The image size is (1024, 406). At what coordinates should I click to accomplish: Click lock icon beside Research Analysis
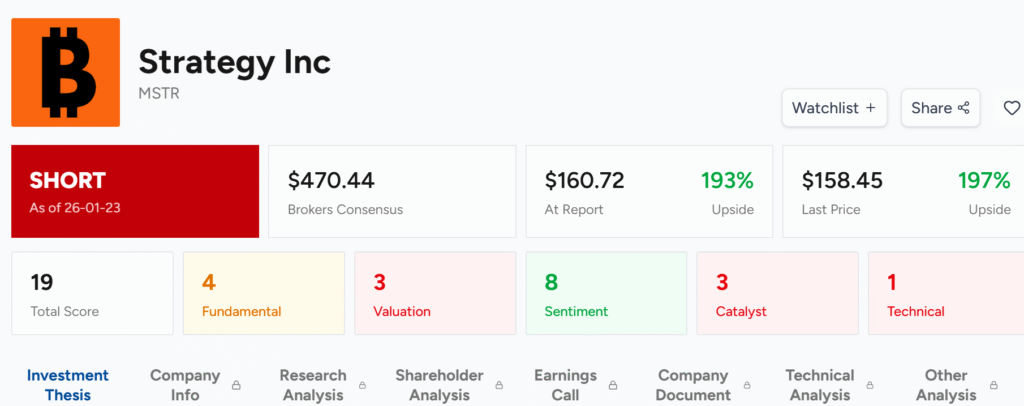[x=364, y=385]
